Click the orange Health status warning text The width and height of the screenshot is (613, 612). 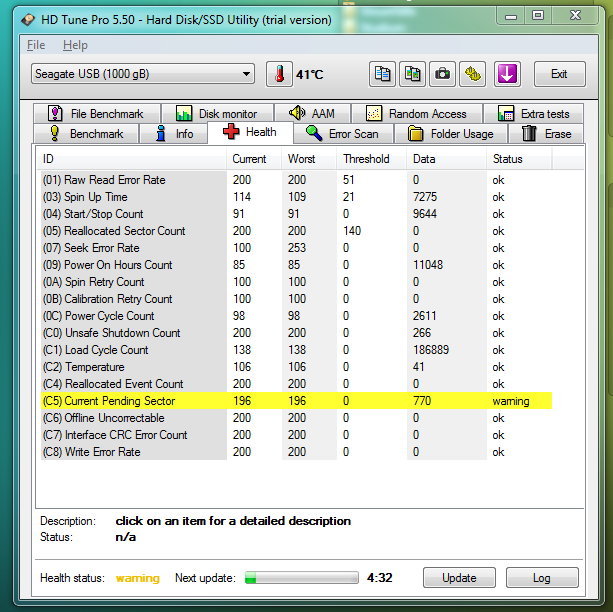[x=138, y=578]
